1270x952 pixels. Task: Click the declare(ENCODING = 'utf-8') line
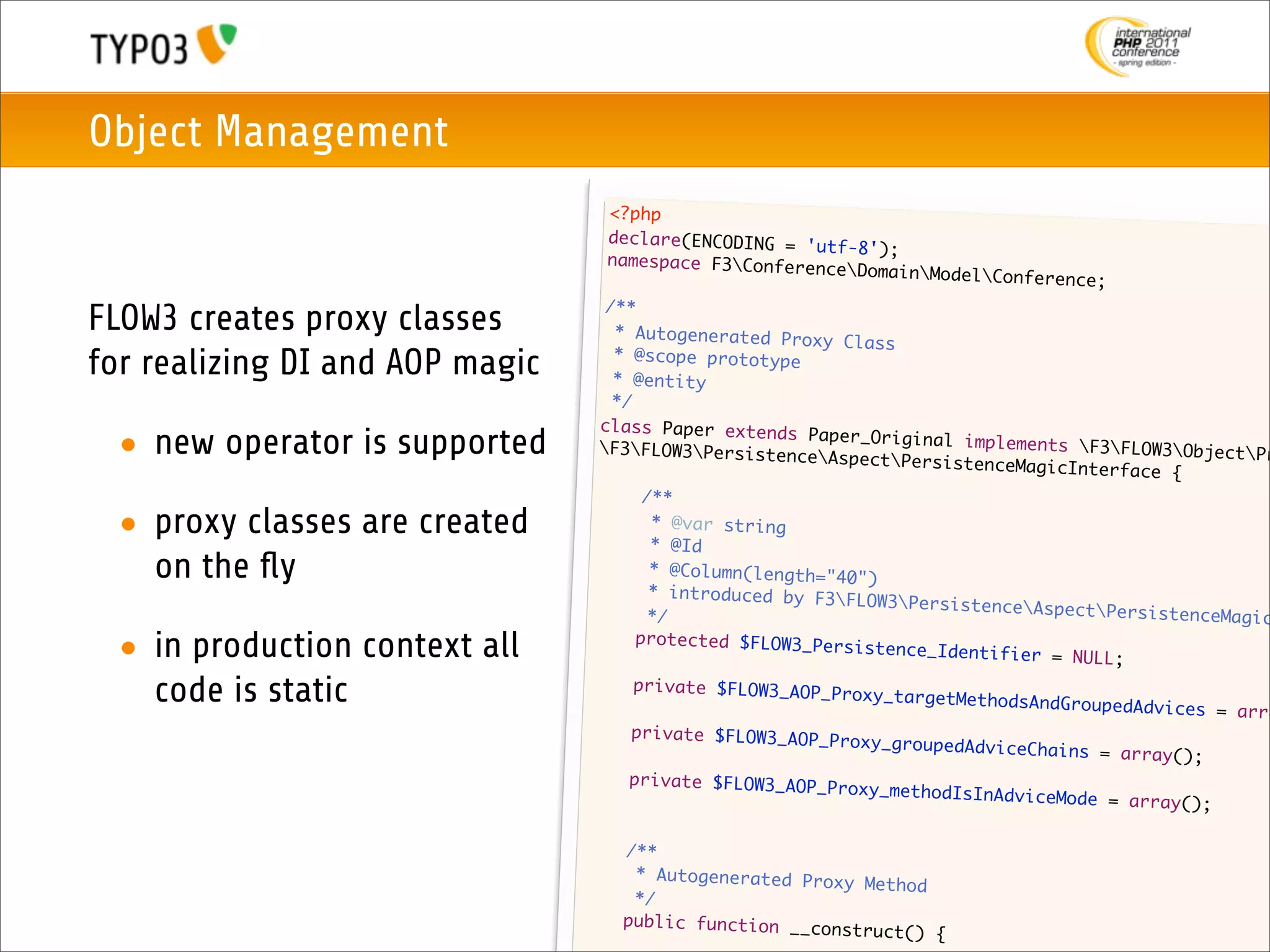coord(753,243)
